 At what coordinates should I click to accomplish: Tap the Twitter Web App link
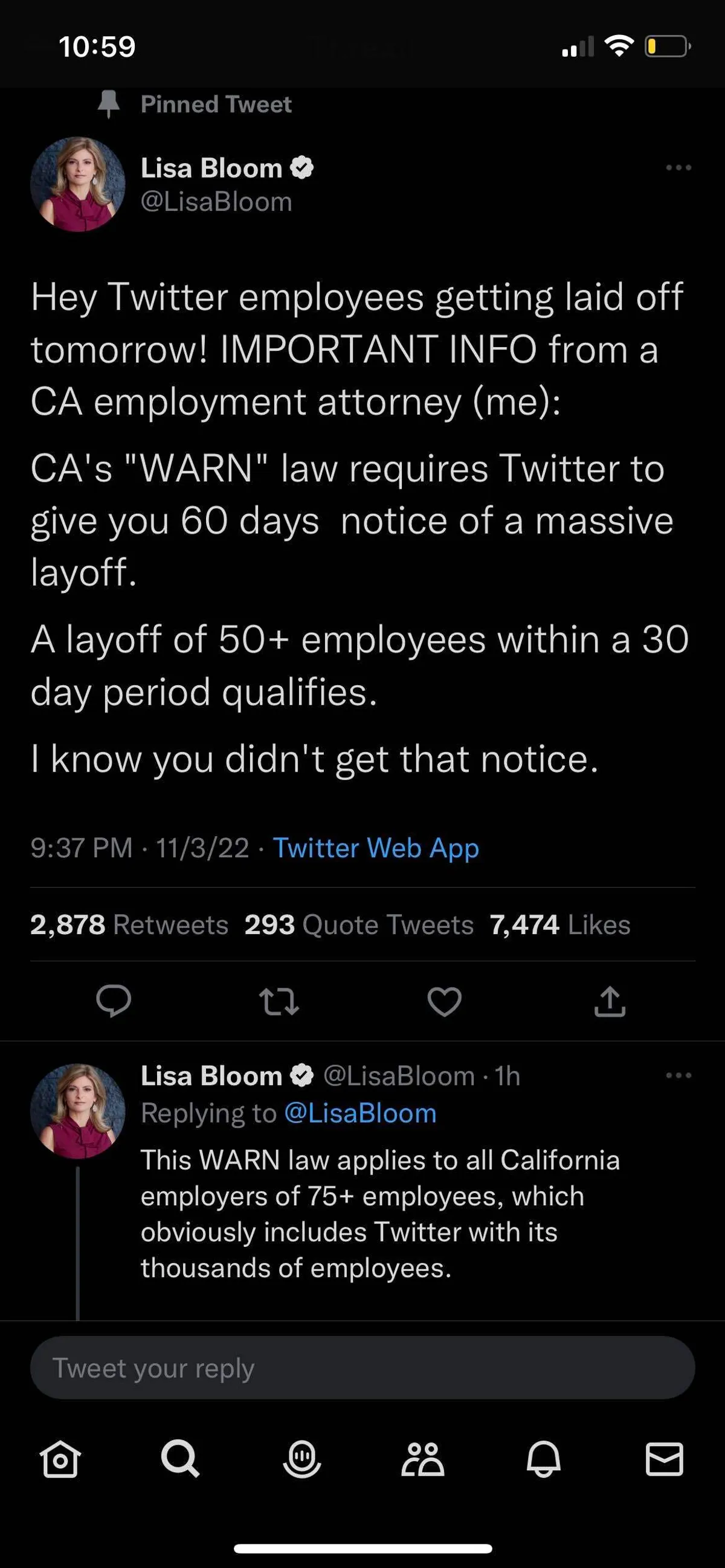click(376, 848)
